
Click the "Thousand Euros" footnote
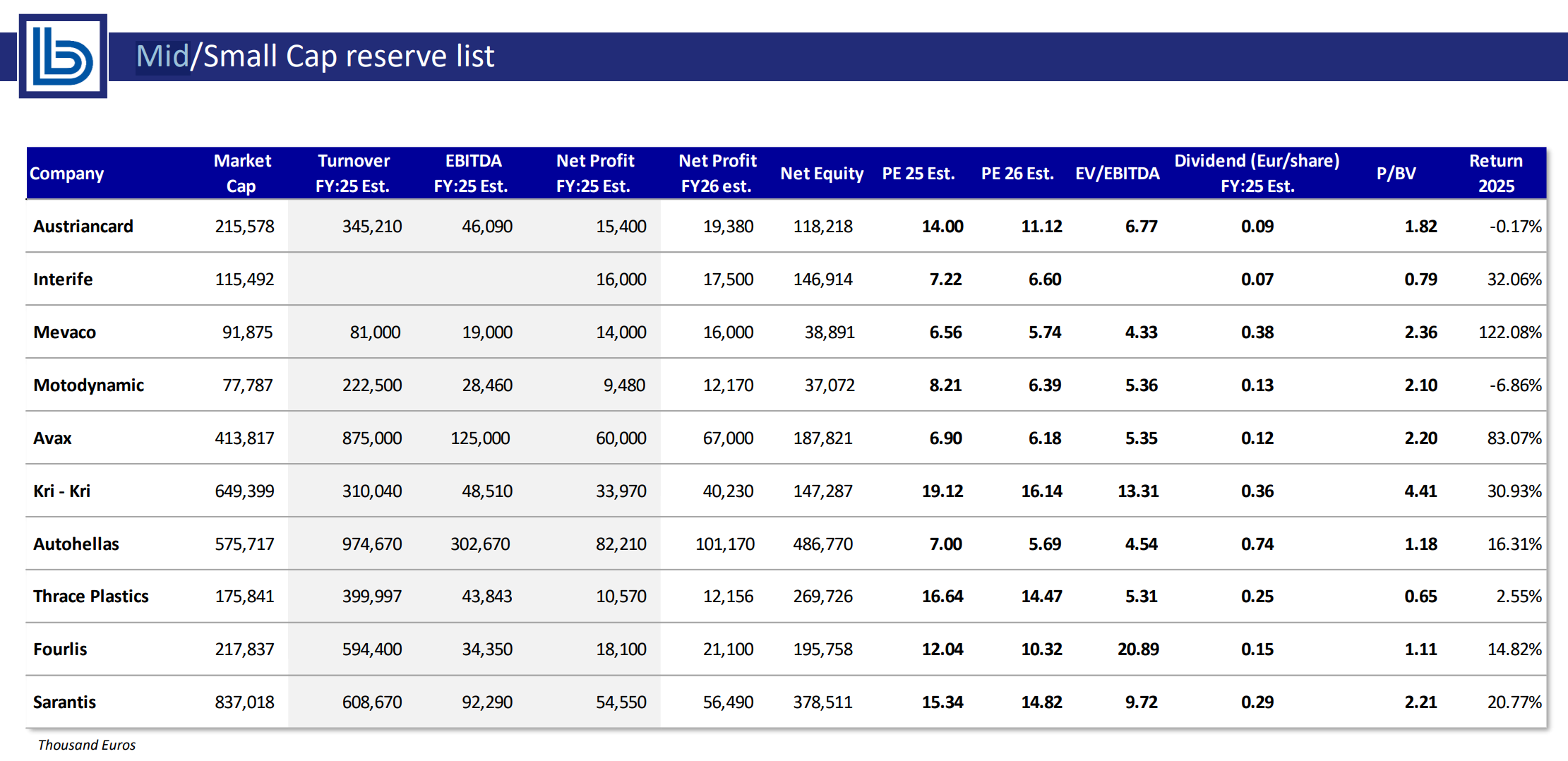[x=87, y=745]
